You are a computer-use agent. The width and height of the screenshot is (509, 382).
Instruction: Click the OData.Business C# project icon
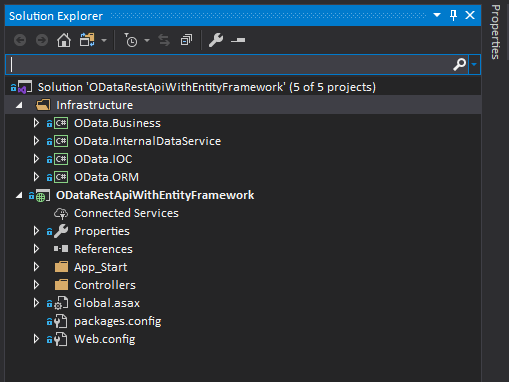pyautogui.click(x=61, y=123)
